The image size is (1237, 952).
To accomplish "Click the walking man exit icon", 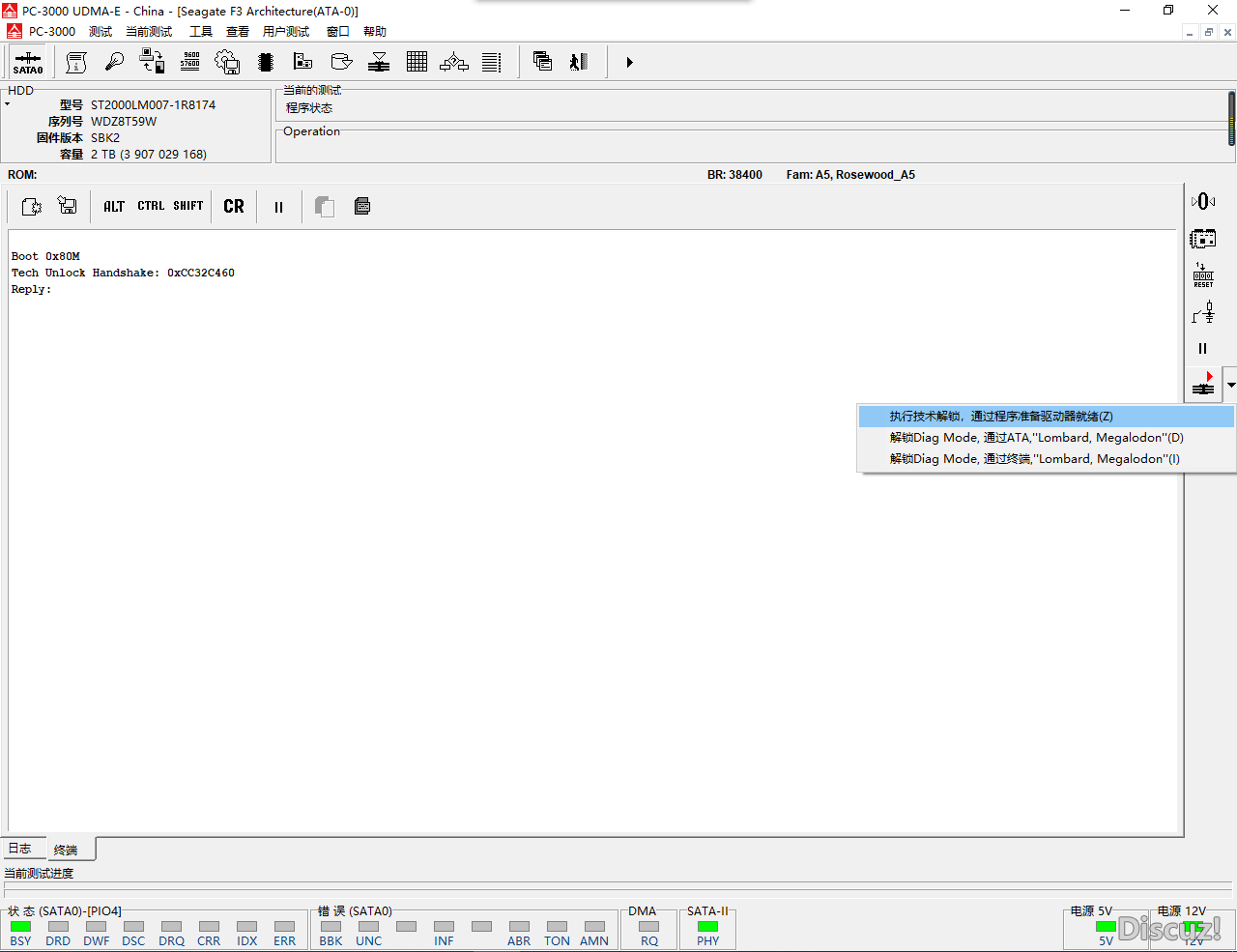I will coord(579,62).
